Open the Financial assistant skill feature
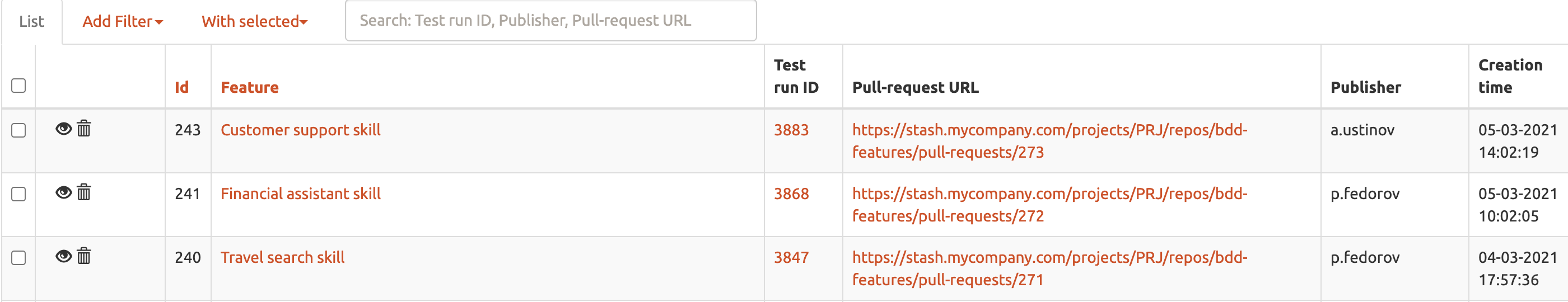The height and width of the screenshot is (302, 1568). (301, 194)
